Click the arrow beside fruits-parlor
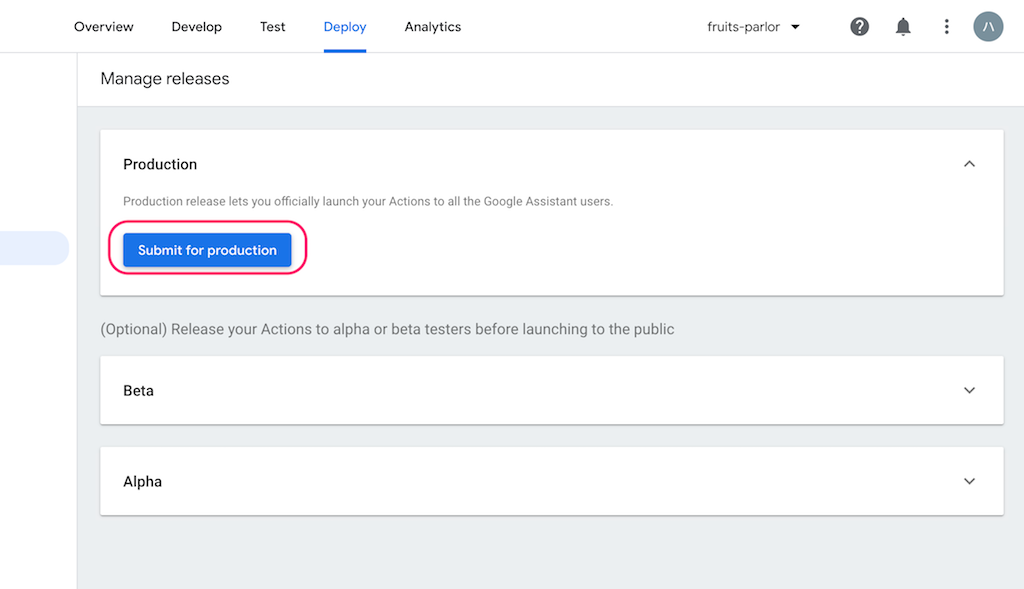The image size is (1024, 589). point(796,27)
